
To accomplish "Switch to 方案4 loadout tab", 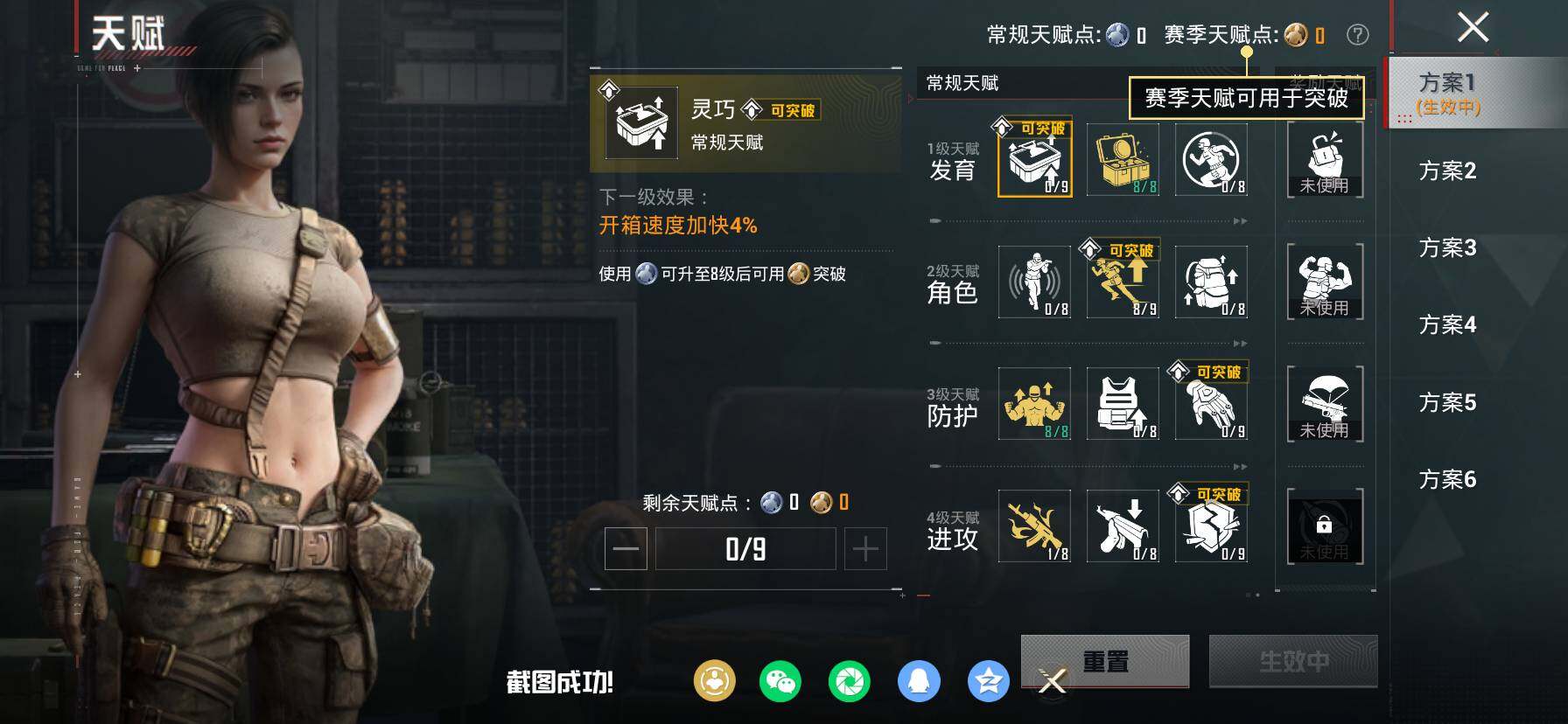I will coord(1448,325).
